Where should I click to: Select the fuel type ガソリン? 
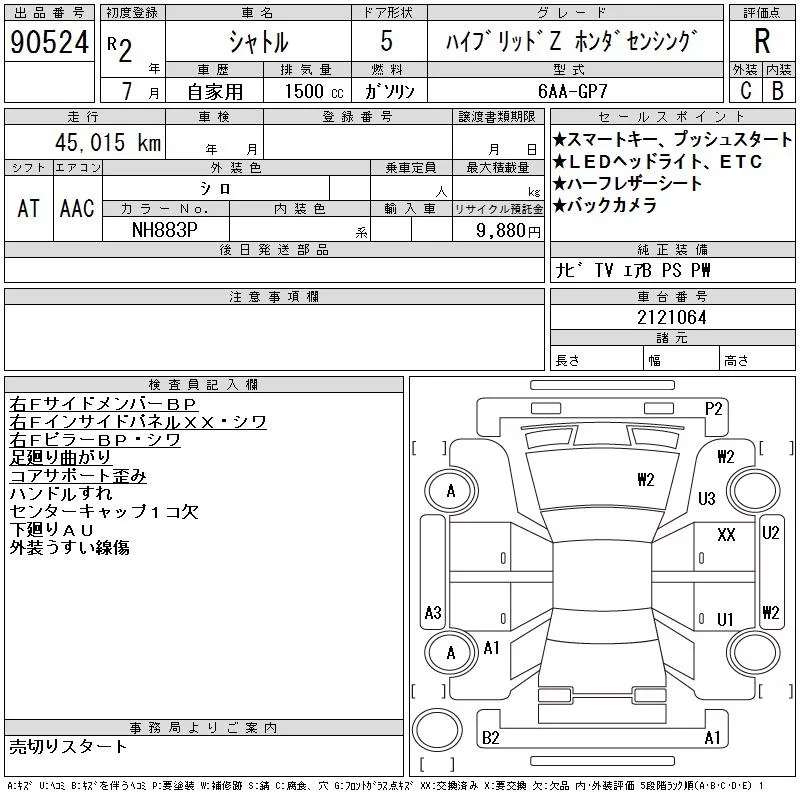[x=390, y=91]
